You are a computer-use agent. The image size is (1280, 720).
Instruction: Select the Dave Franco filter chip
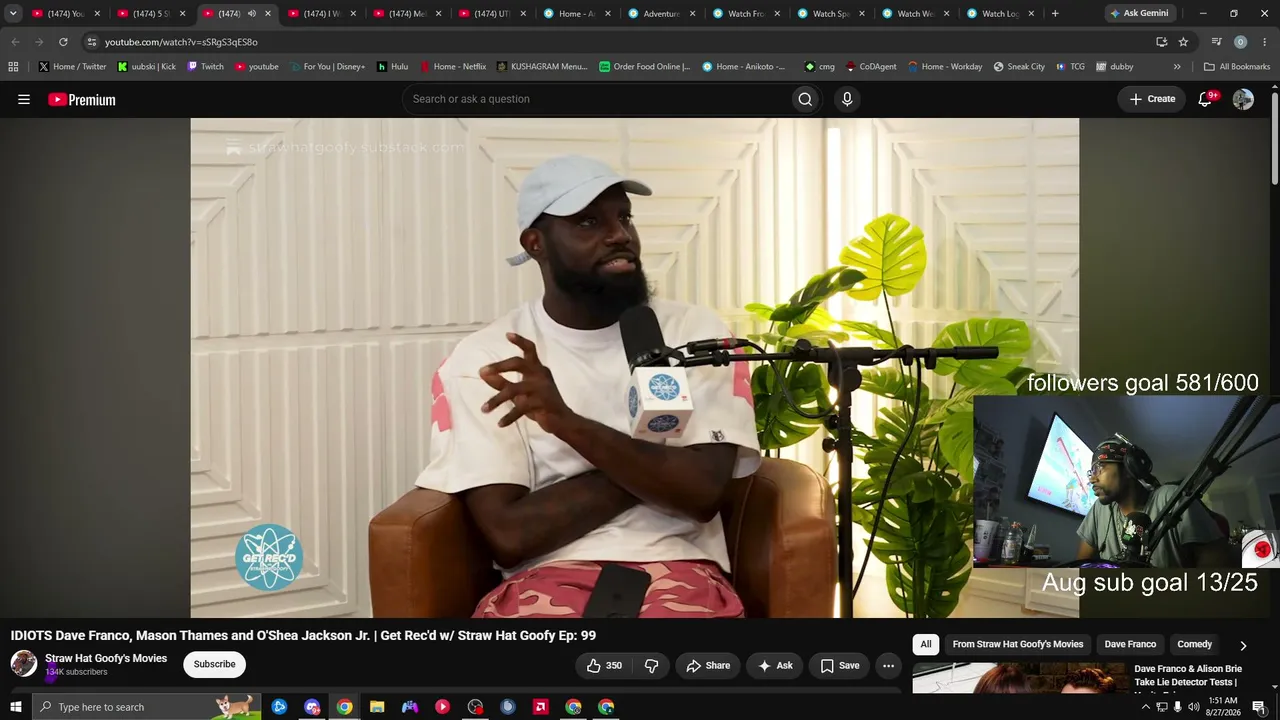[1130, 645]
